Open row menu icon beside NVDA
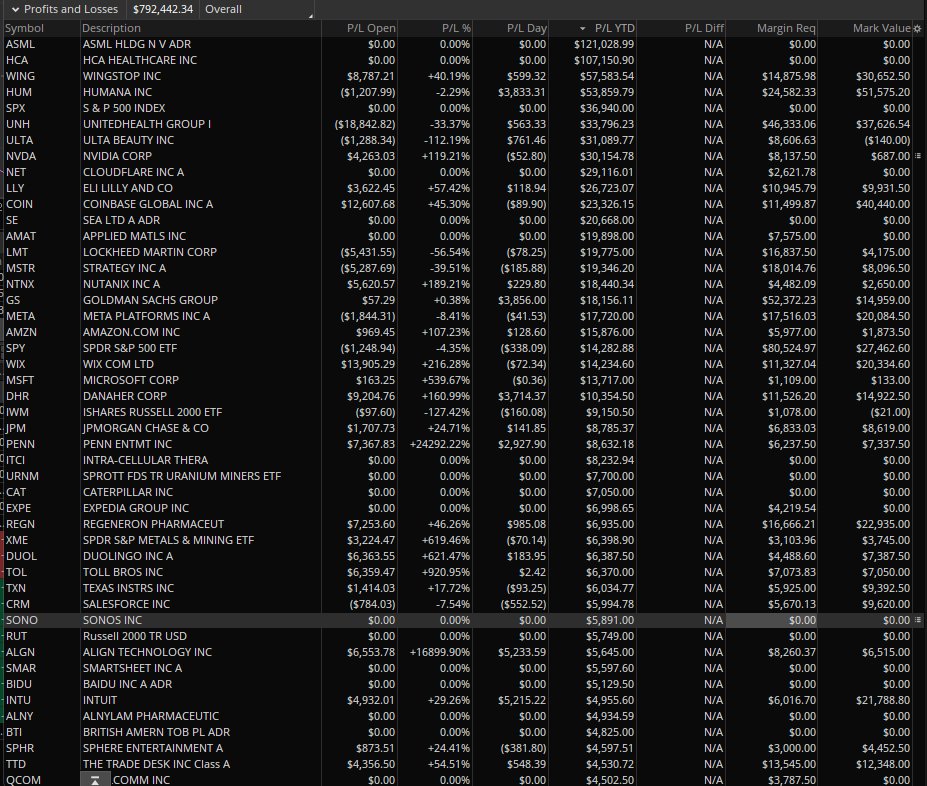Image resolution: width=927 pixels, height=786 pixels. [918, 156]
